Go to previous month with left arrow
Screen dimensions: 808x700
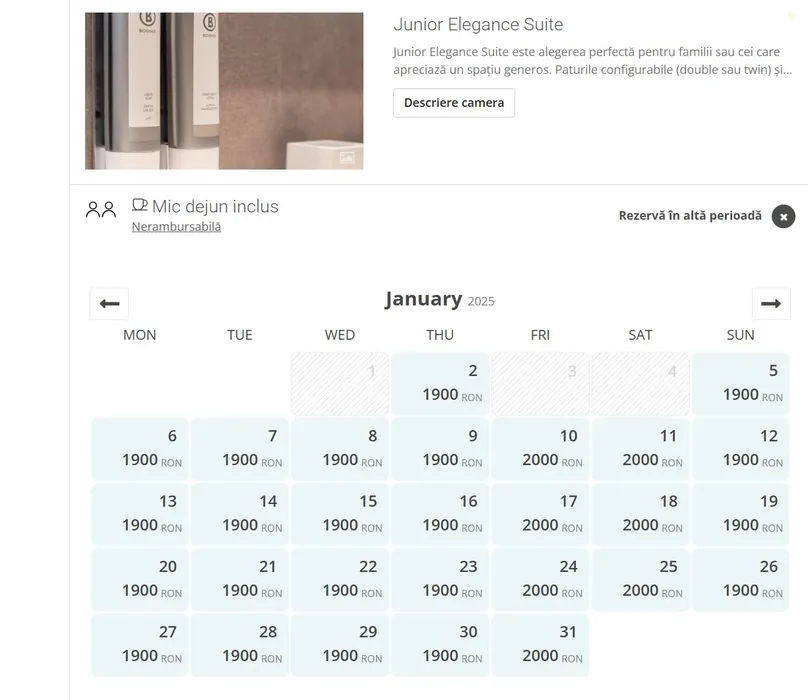click(109, 303)
